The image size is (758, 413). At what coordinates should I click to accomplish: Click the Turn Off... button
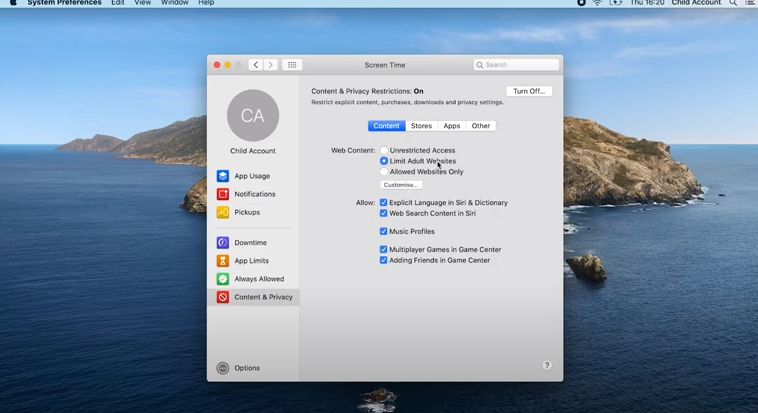coord(529,91)
